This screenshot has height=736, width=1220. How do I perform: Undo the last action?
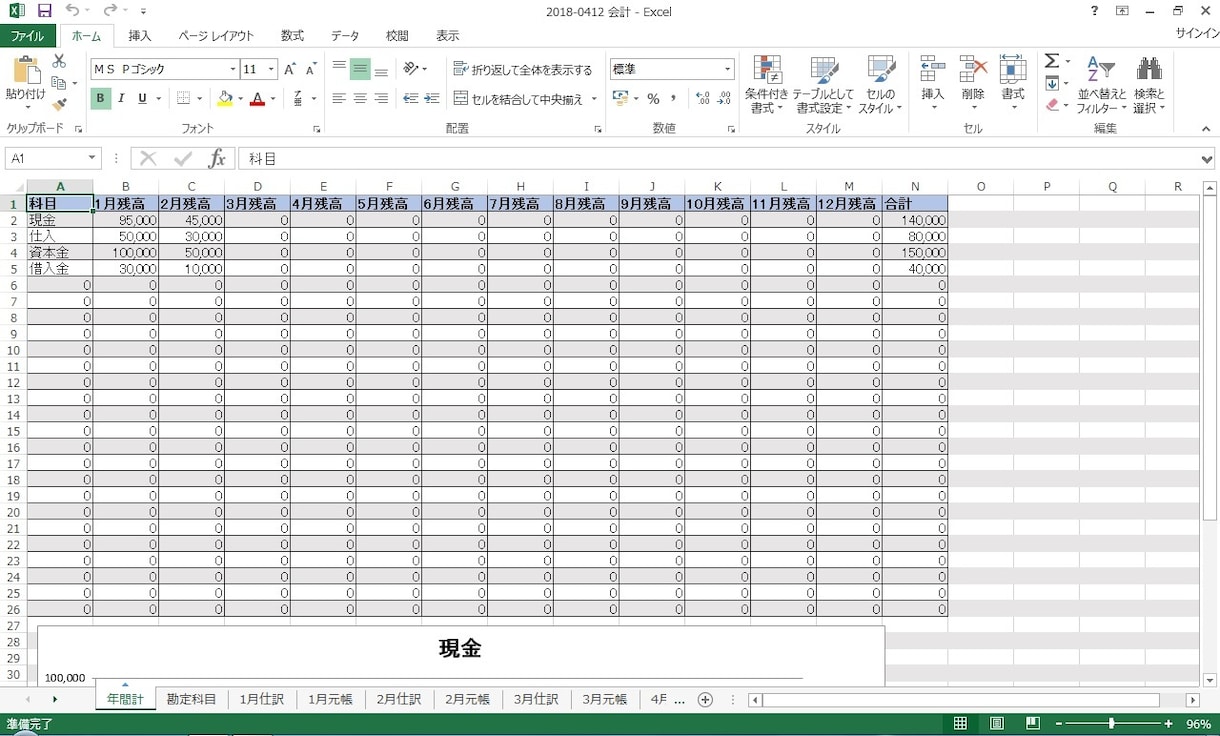point(71,11)
